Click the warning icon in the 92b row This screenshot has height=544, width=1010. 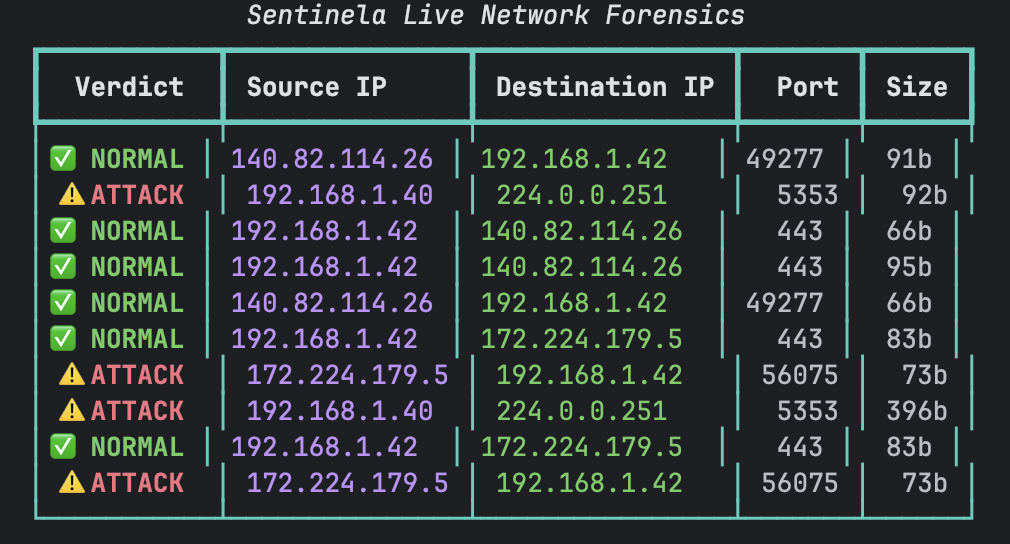tap(71, 195)
